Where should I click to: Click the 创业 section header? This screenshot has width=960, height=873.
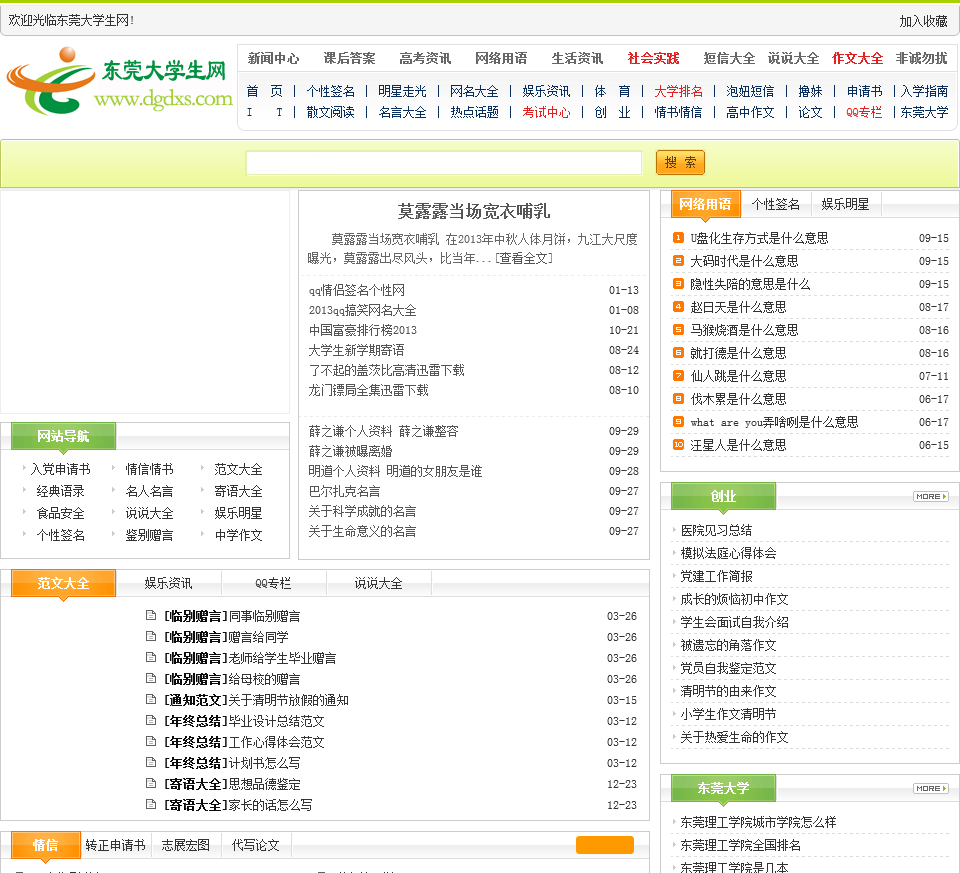coord(723,496)
